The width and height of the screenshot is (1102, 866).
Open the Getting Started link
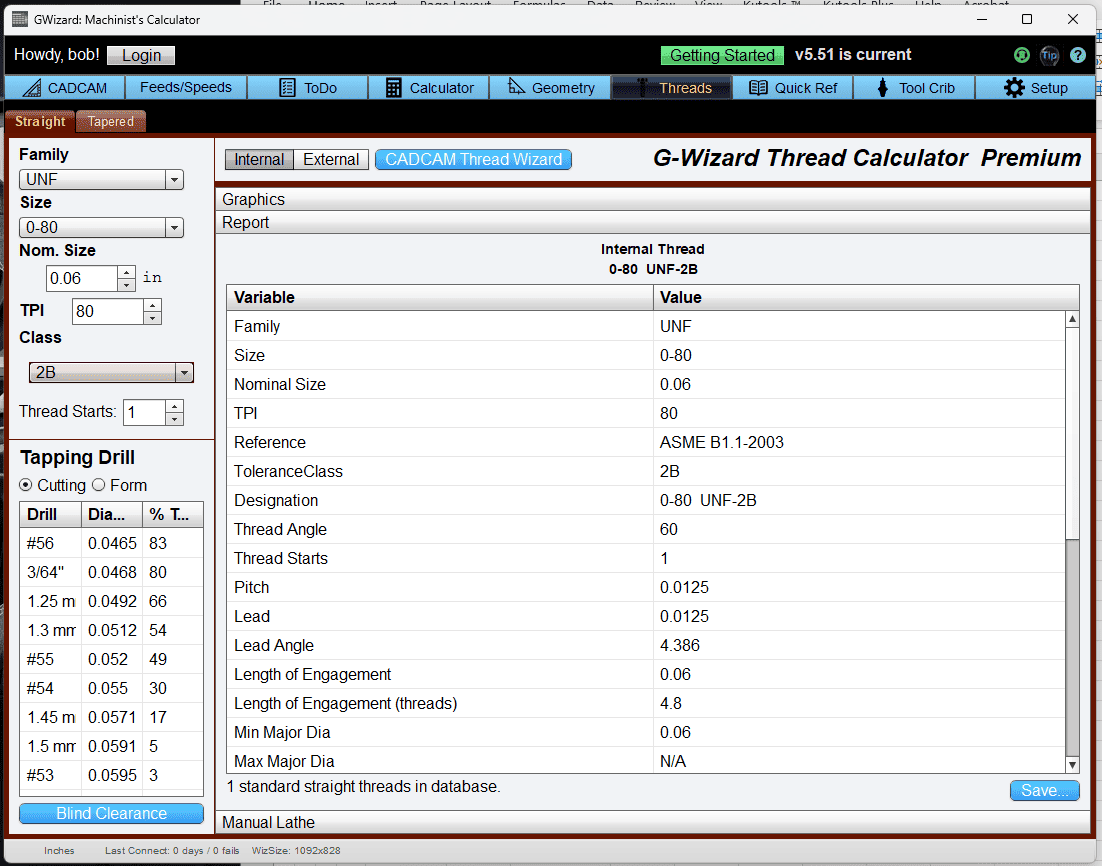(722, 55)
